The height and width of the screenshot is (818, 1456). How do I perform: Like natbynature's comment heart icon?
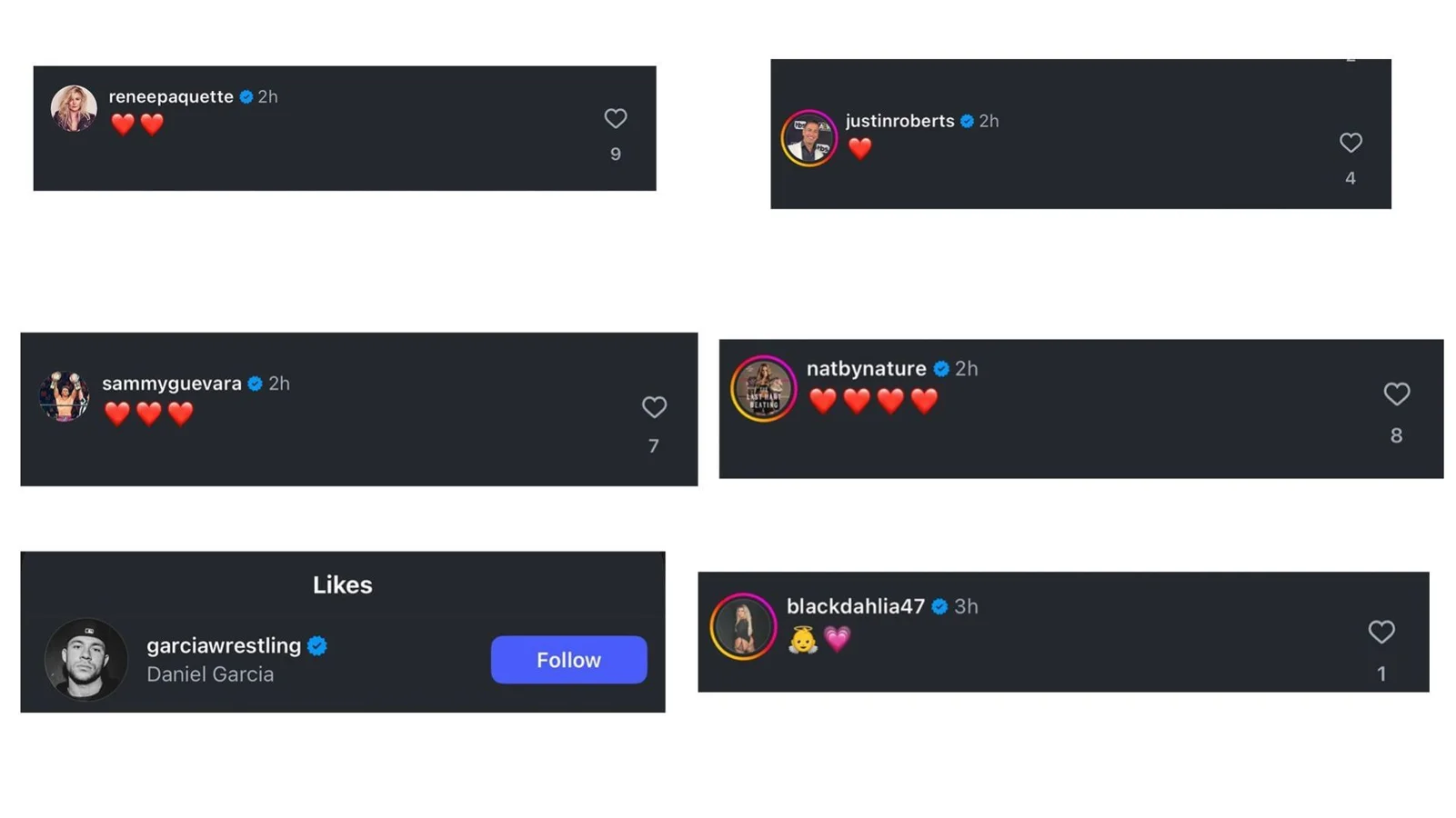coord(1397,394)
